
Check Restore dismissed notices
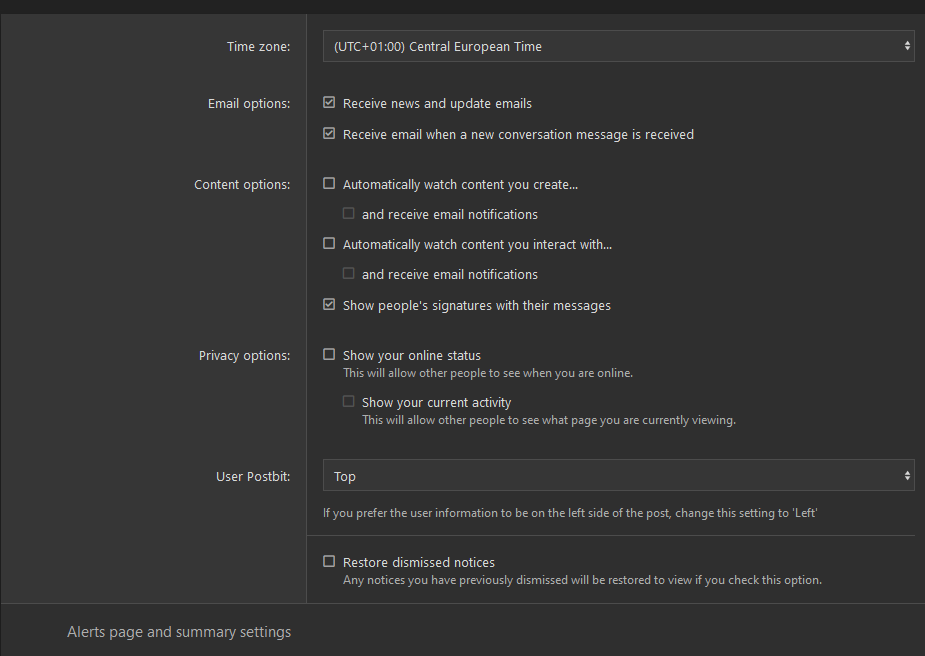pyautogui.click(x=329, y=562)
